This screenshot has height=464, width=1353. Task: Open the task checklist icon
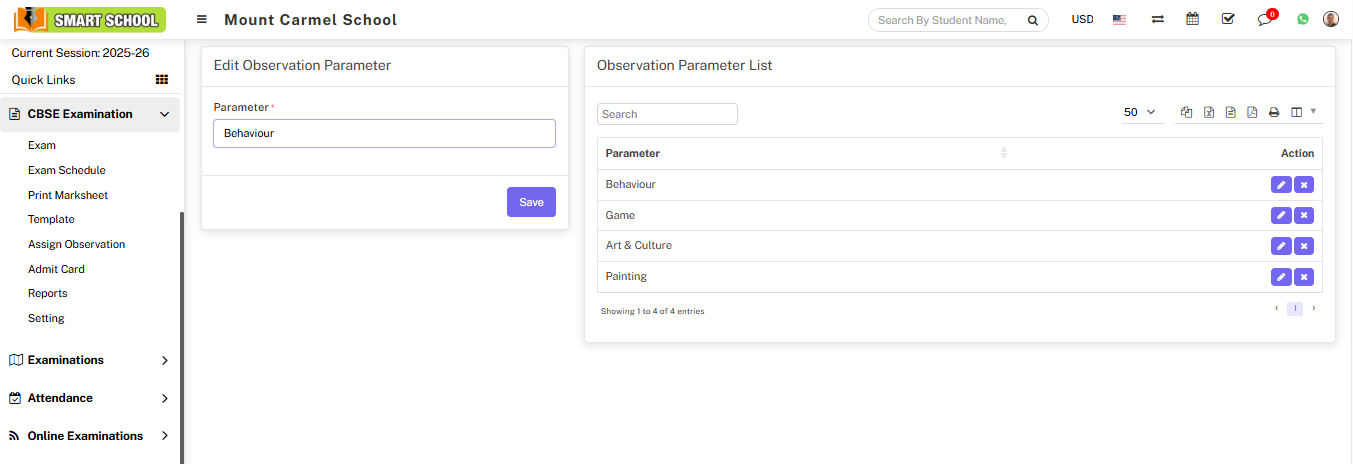(x=1228, y=19)
